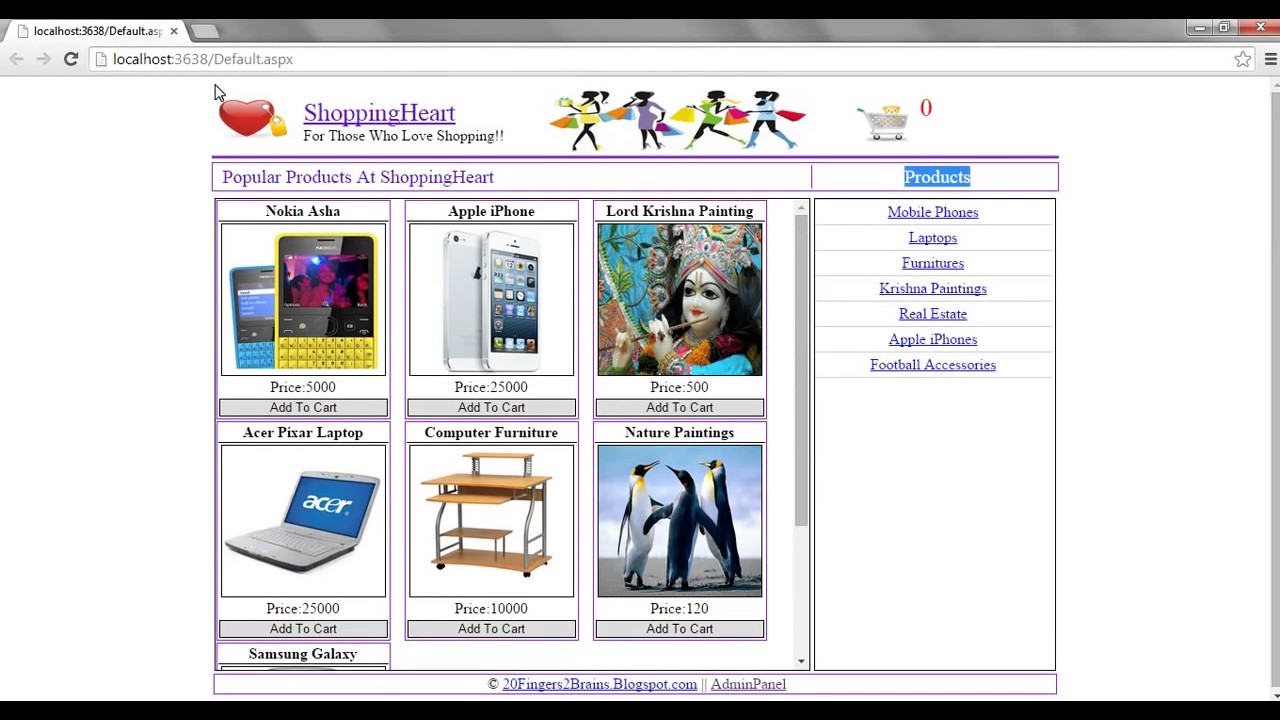Image resolution: width=1280 pixels, height=720 pixels.
Task: Add Acer Pixar Laptop to cart
Action: (x=303, y=629)
